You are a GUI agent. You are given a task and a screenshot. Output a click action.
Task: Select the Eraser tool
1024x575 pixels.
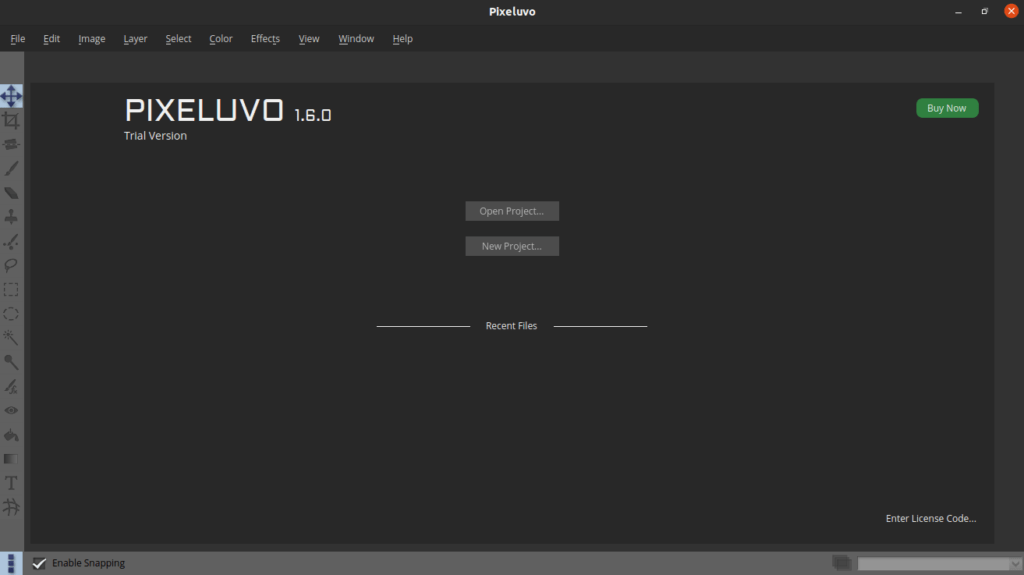tap(11, 193)
